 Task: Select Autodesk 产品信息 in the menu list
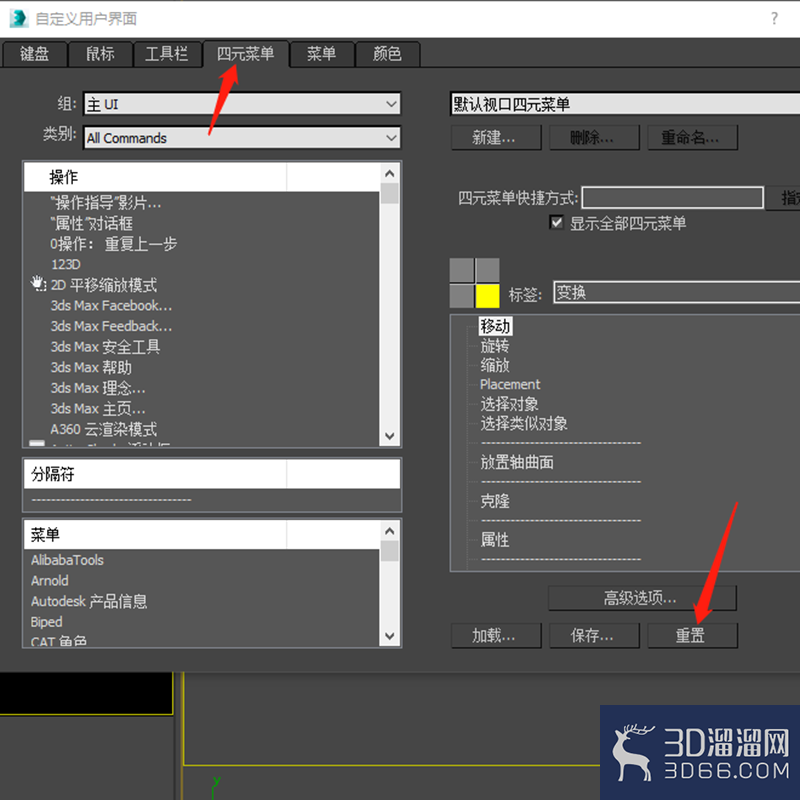[x=89, y=602]
